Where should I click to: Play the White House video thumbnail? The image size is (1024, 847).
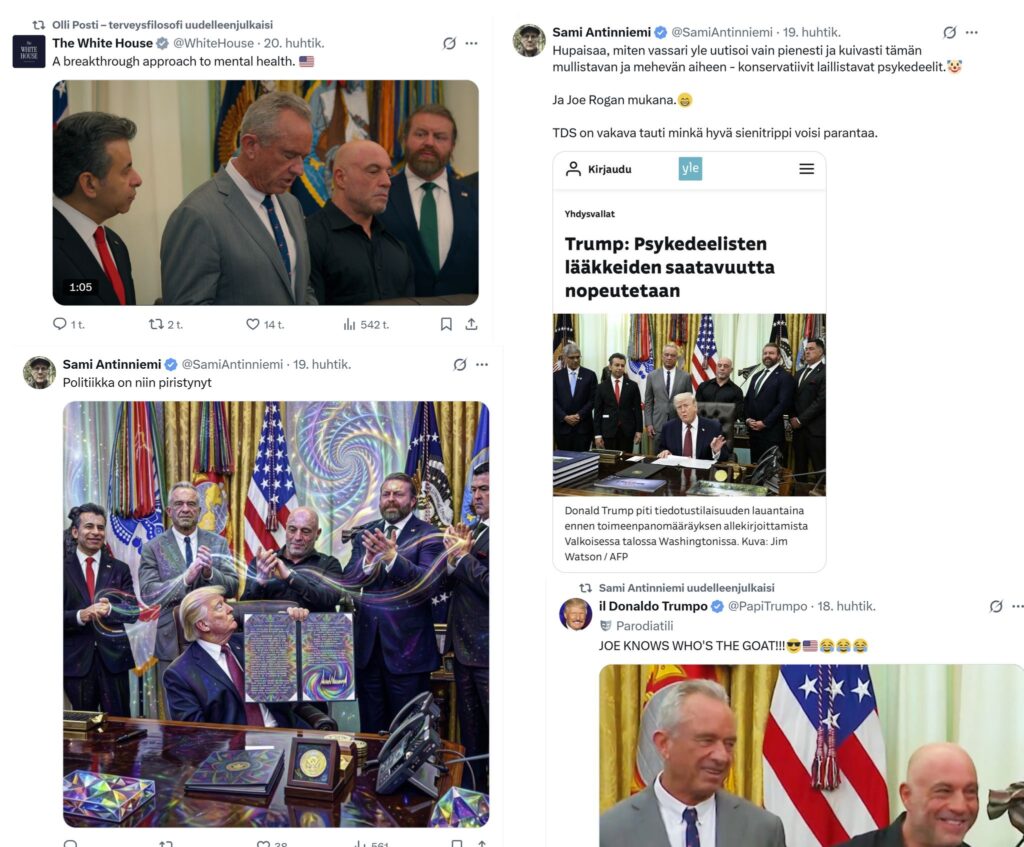(266, 193)
